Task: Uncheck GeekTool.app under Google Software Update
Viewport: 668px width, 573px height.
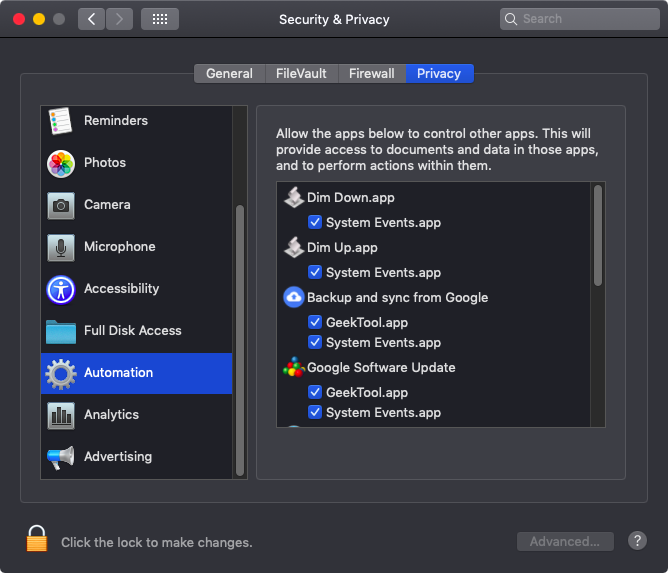Action: [315, 392]
